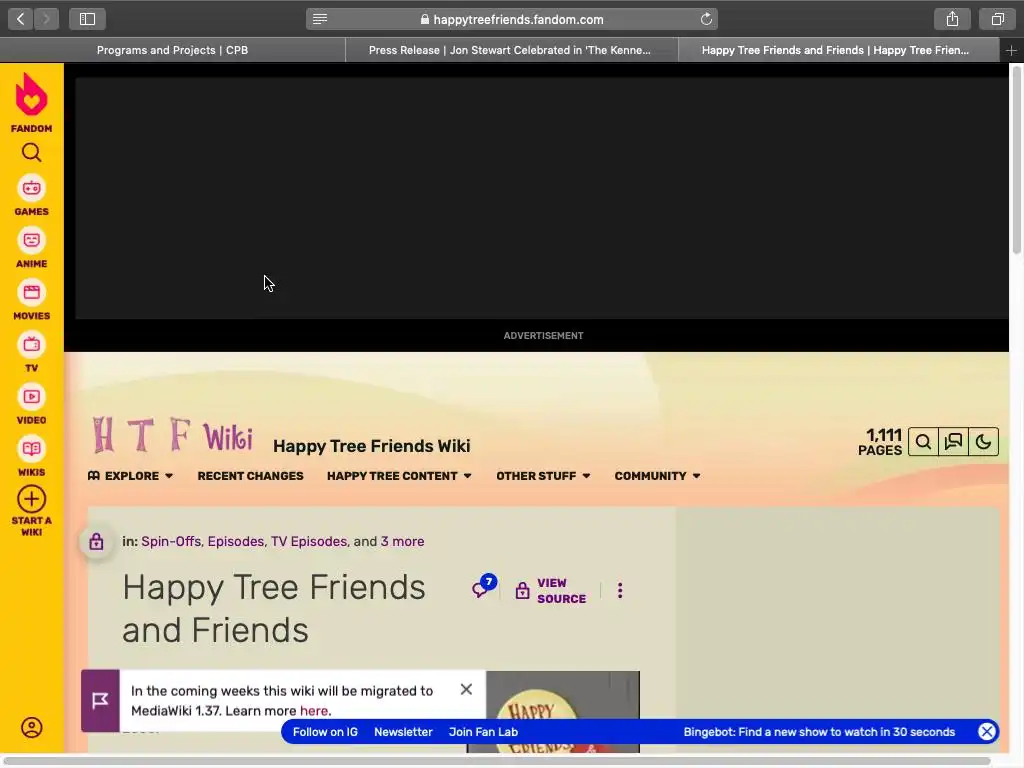Screen dimensions: 1024x768
Task: Click the page protection lock icon
Action: point(96,541)
